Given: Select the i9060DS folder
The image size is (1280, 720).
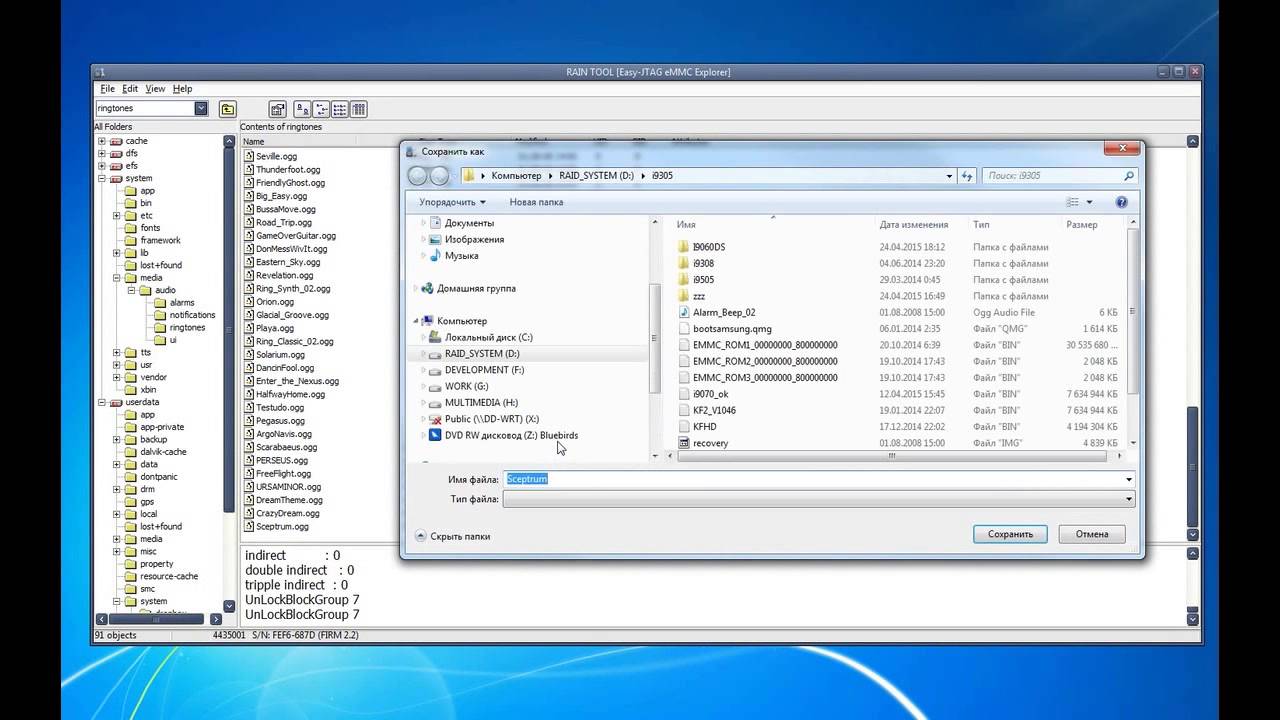Looking at the screenshot, I should point(708,247).
